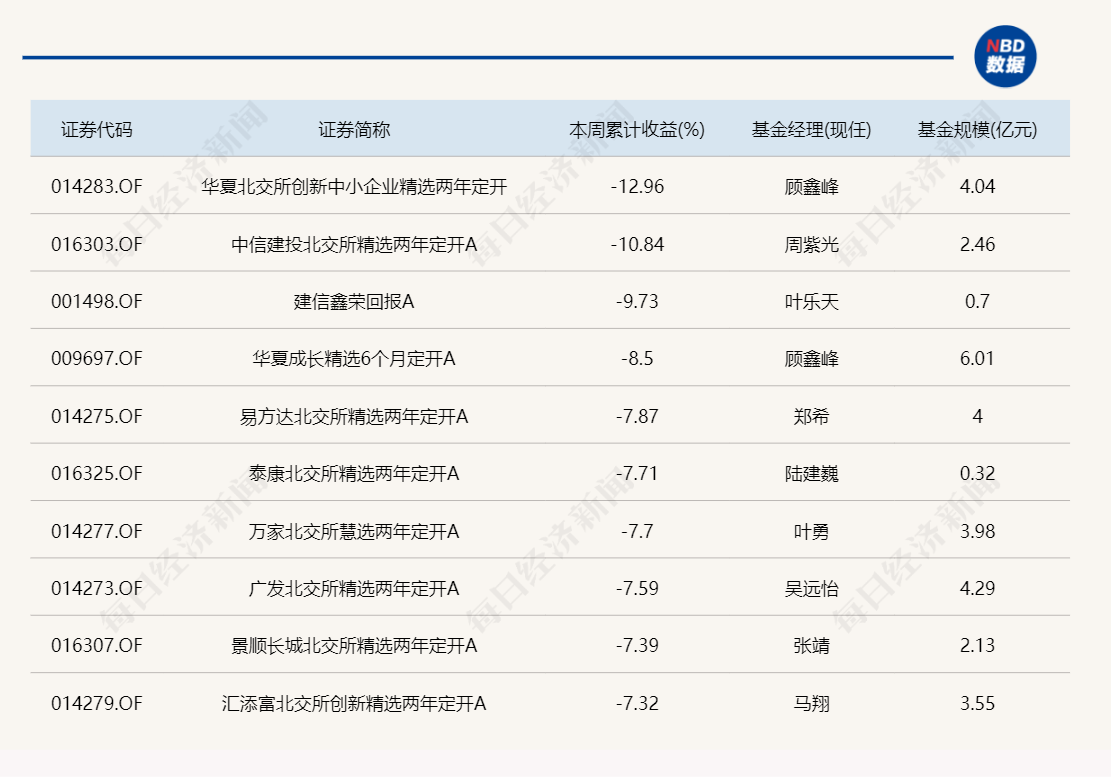Select return value -7.7
1111x777 pixels.
637,531
